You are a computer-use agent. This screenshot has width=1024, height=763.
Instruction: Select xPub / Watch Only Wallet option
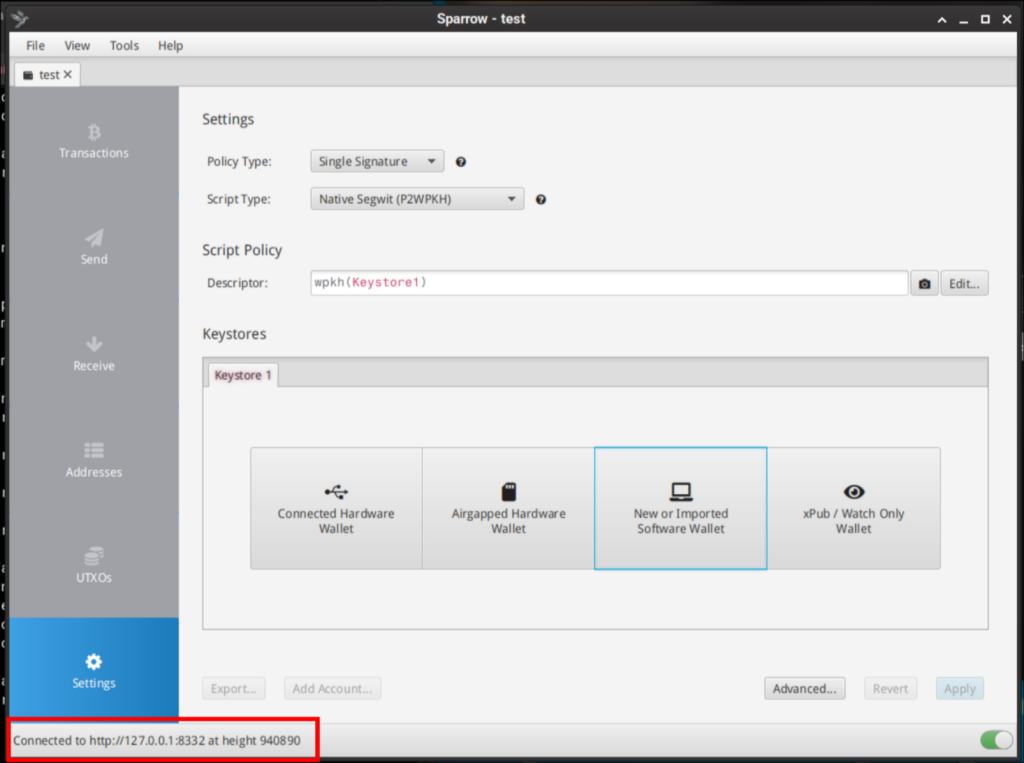pos(853,508)
